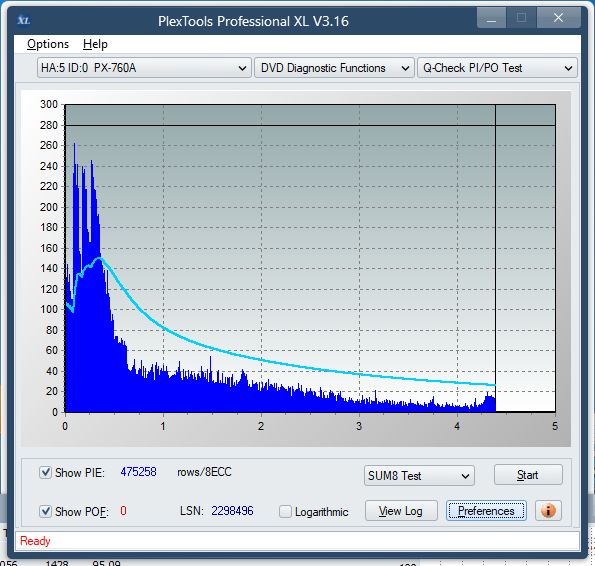Expand the DVD Diagnostic Functions dropdown

pos(334,68)
